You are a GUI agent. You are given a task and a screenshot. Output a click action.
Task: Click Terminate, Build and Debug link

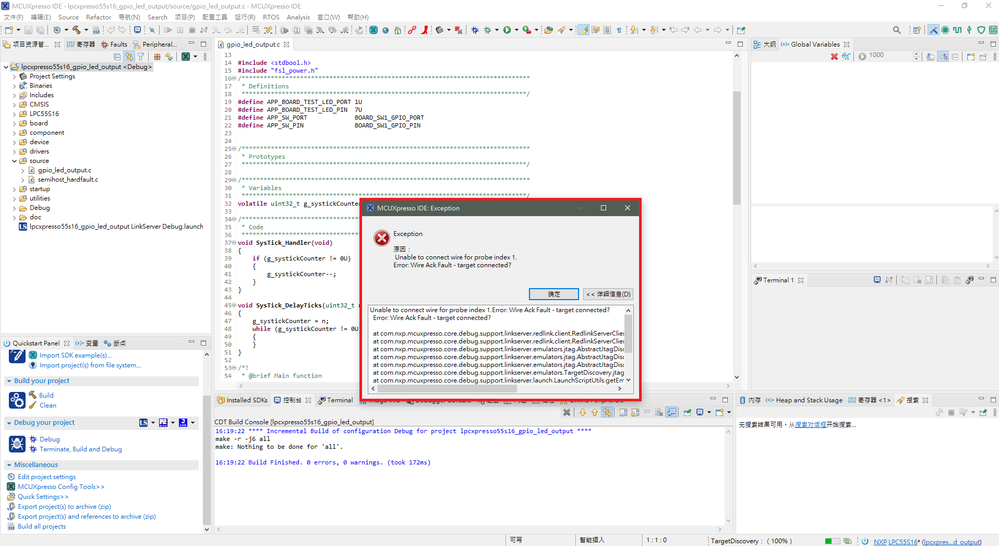pyautogui.click(x=80, y=449)
